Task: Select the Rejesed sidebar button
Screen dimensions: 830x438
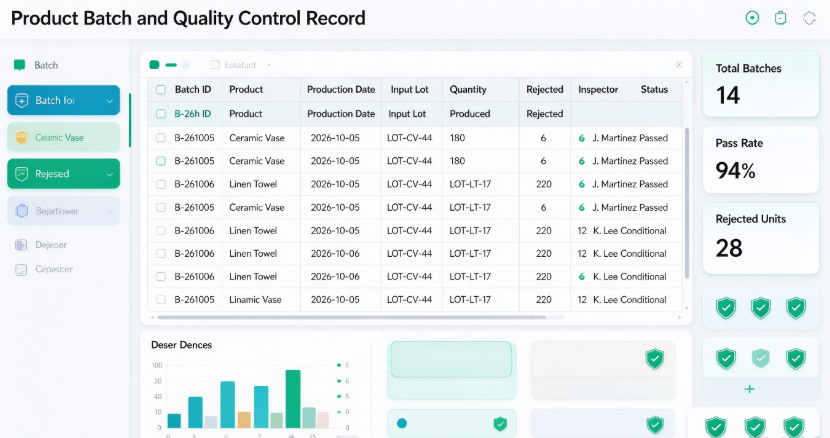Action: (x=64, y=174)
